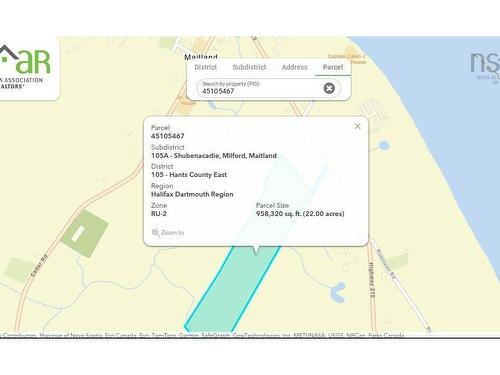Viewport: 500px width, 375px height.
Task: Click the Cedar Rd label on map
Action: click(x=39, y=266)
